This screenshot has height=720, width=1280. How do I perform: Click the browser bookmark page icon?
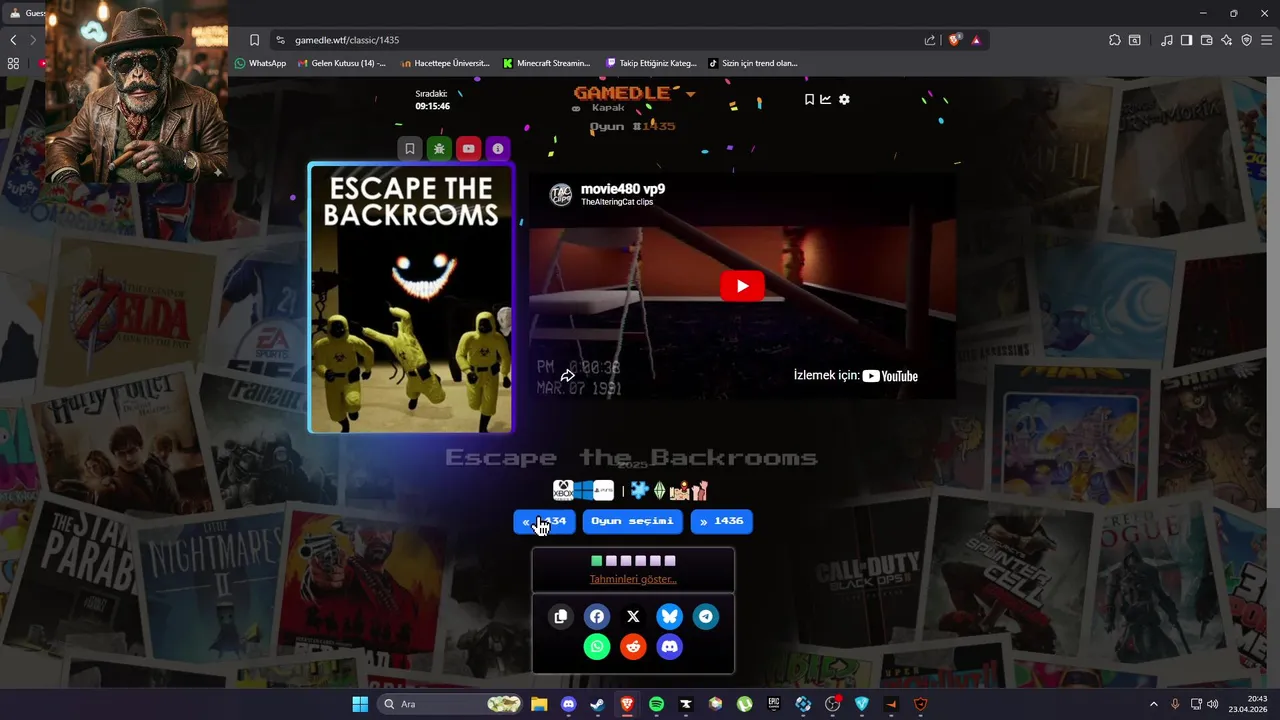pyautogui.click(x=254, y=40)
